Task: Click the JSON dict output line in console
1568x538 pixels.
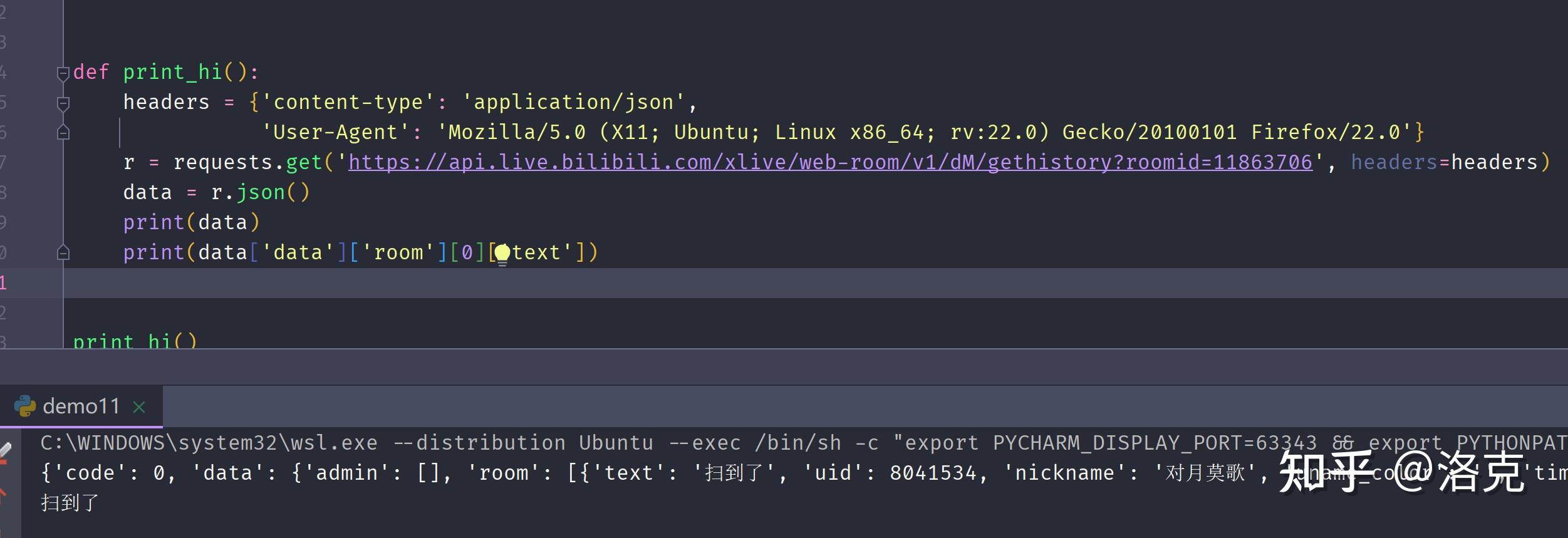Action: pos(804,473)
